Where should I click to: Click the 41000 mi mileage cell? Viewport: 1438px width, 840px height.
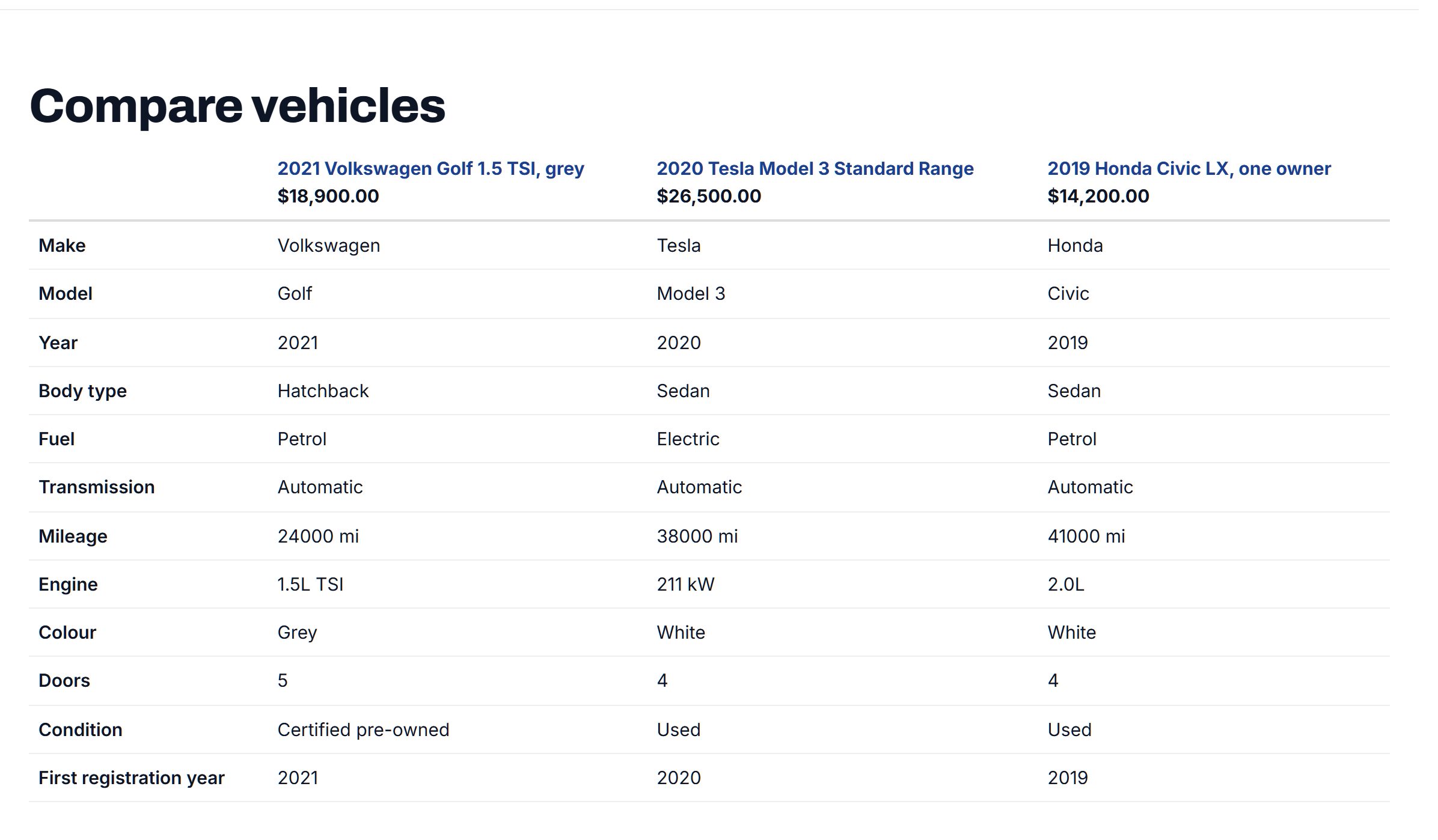pyautogui.click(x=1086, y=537)
